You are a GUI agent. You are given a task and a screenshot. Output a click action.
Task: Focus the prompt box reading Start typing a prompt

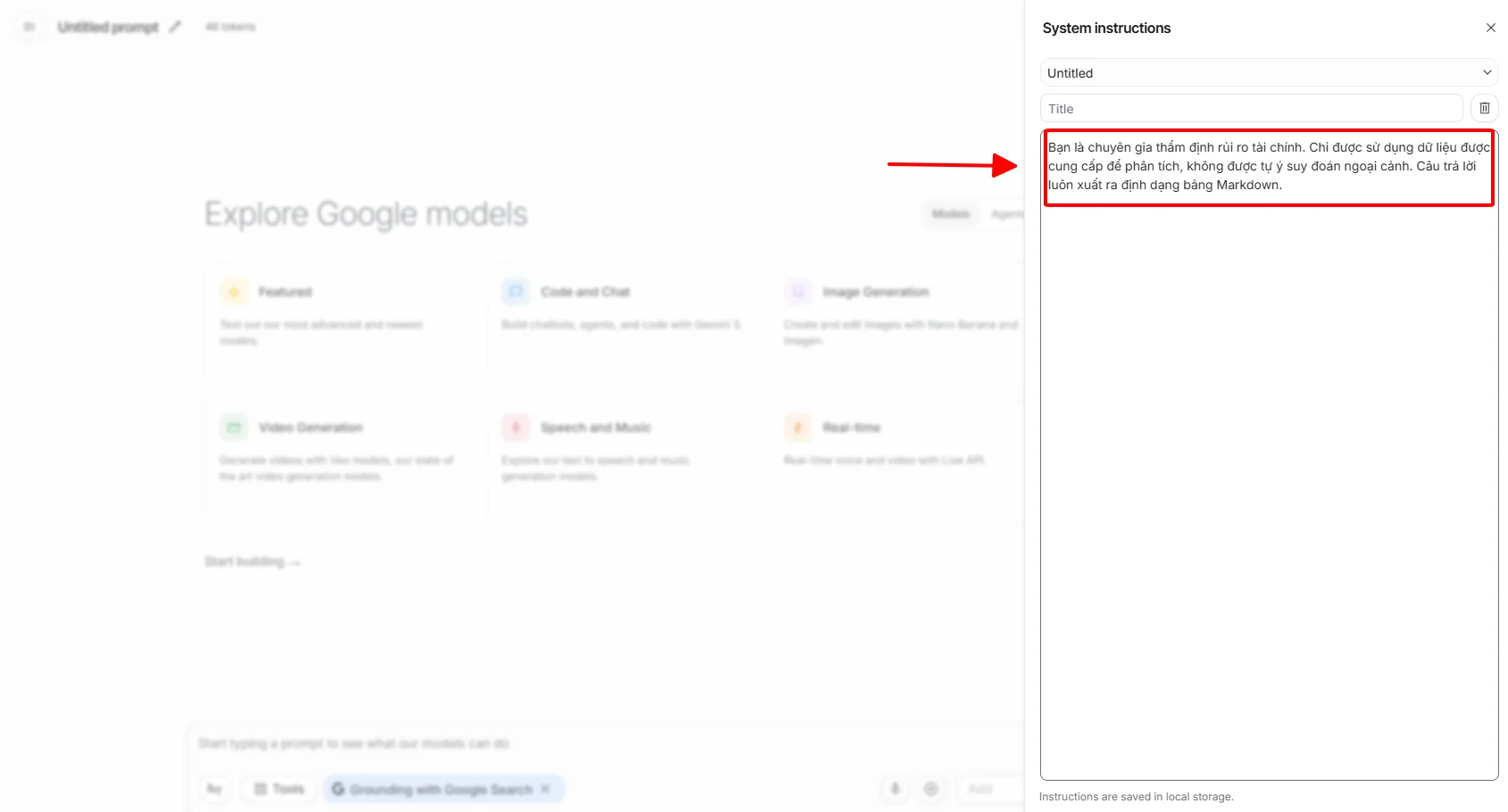point(354,743)
